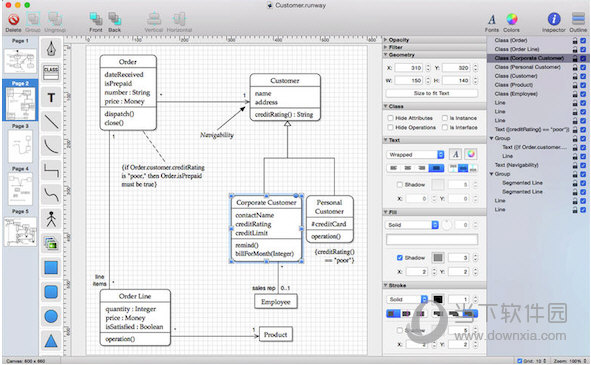Select the square rectangle tool

tap(51, 267)
